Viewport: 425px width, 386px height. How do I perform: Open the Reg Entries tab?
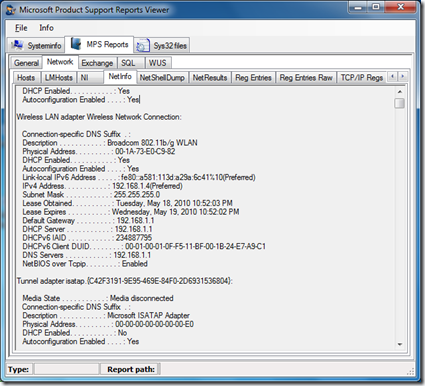[253, 78]
